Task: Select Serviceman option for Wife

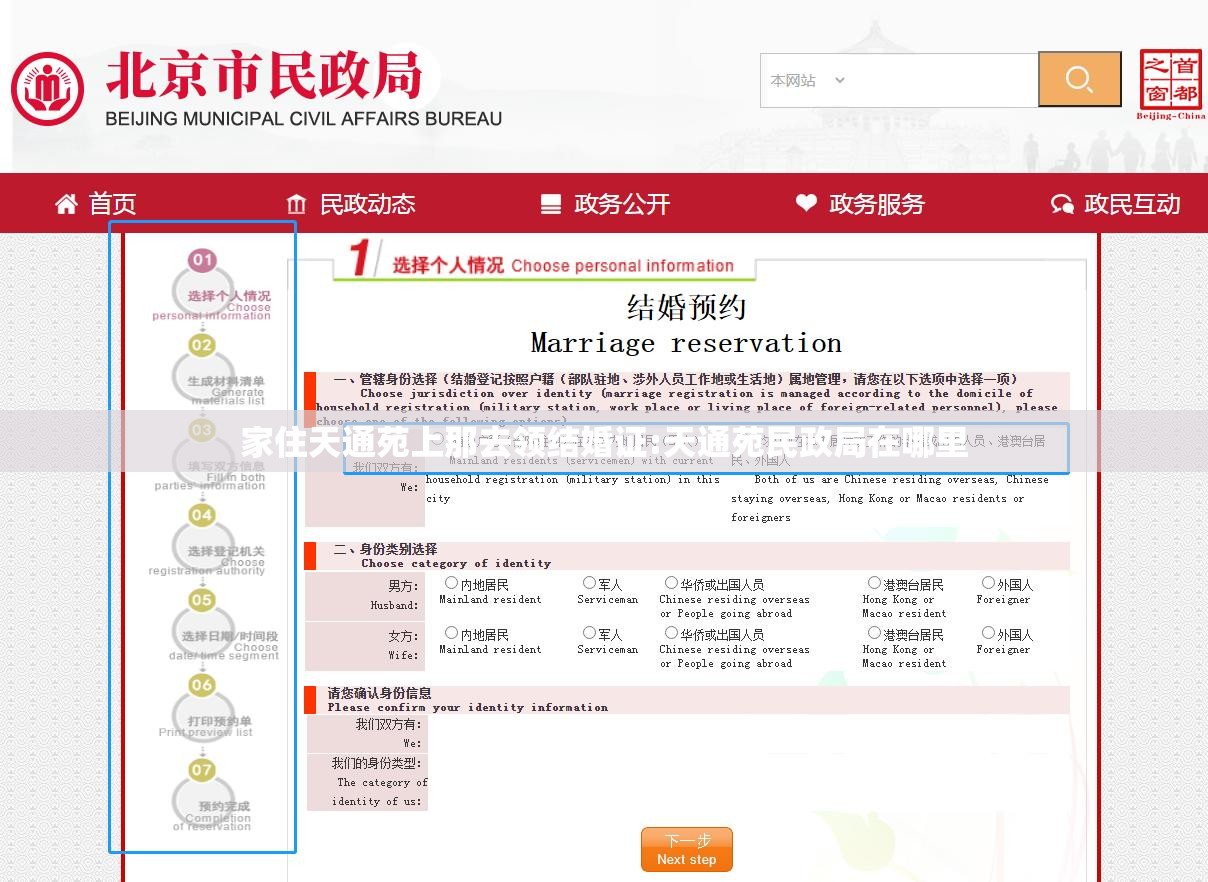Action: (x=589, y=633)
